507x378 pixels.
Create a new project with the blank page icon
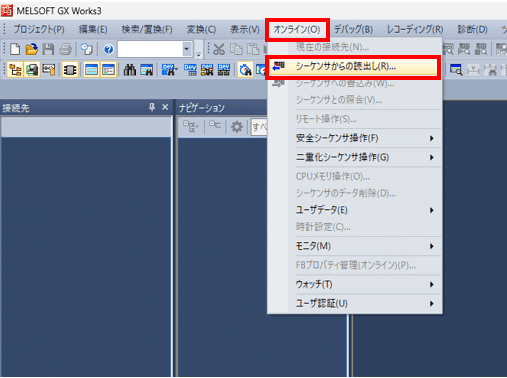[x=15, y=50]
